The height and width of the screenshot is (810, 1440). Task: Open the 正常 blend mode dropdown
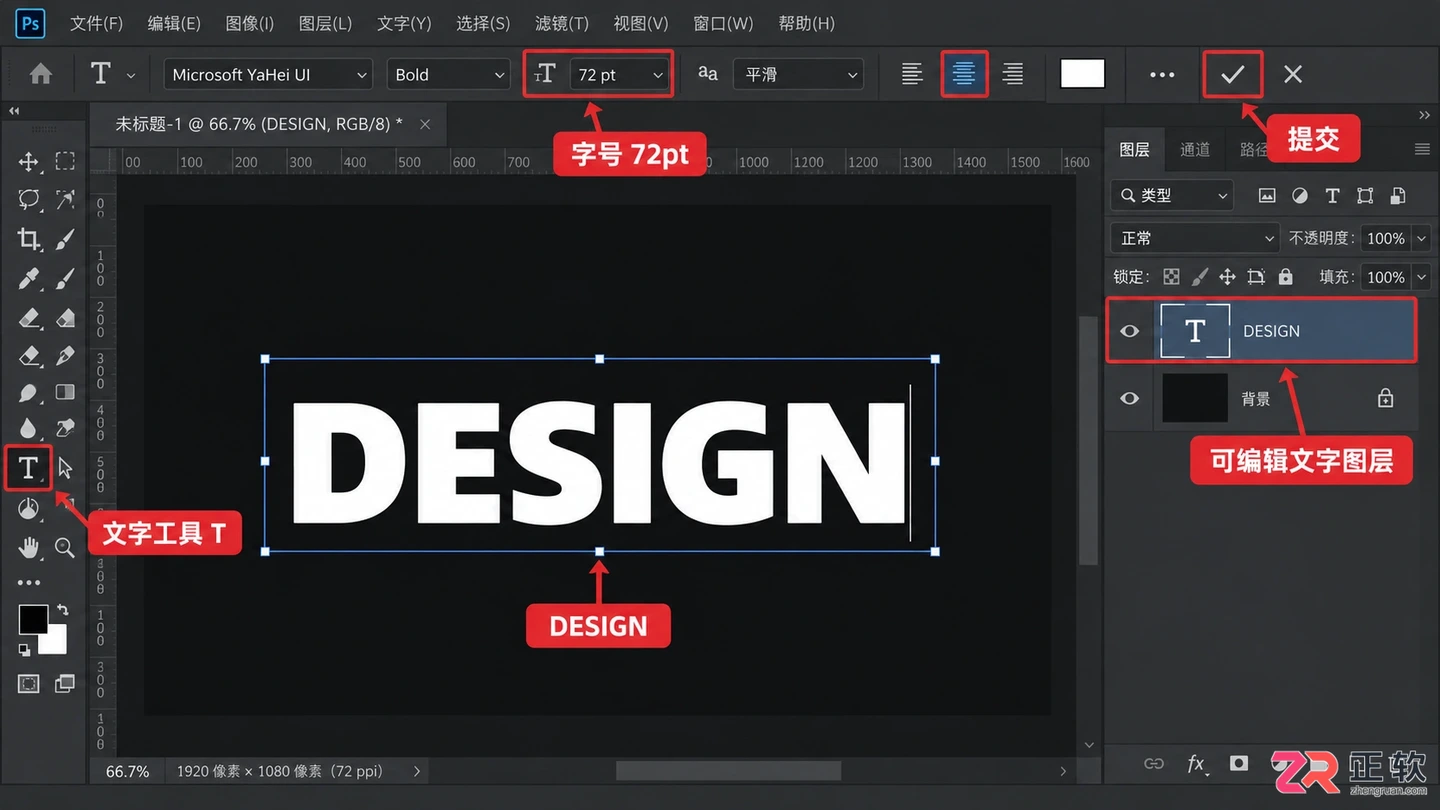pyautogui.click(x=1195, y=238)
